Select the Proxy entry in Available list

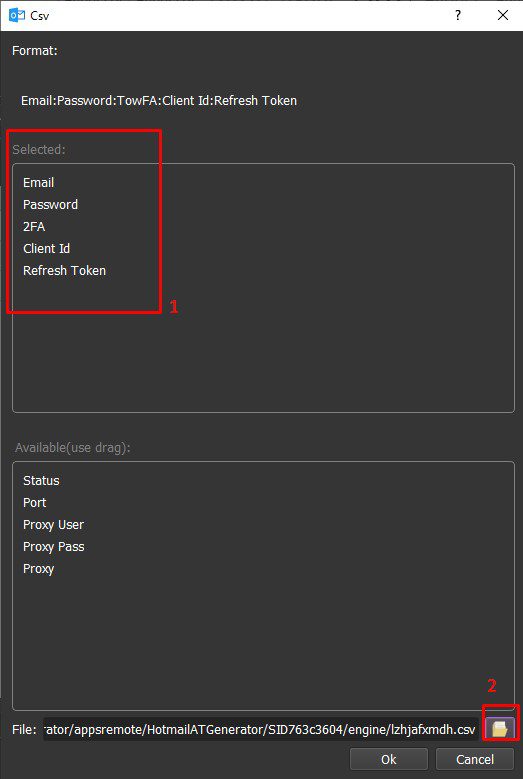(x=39, y=569)
